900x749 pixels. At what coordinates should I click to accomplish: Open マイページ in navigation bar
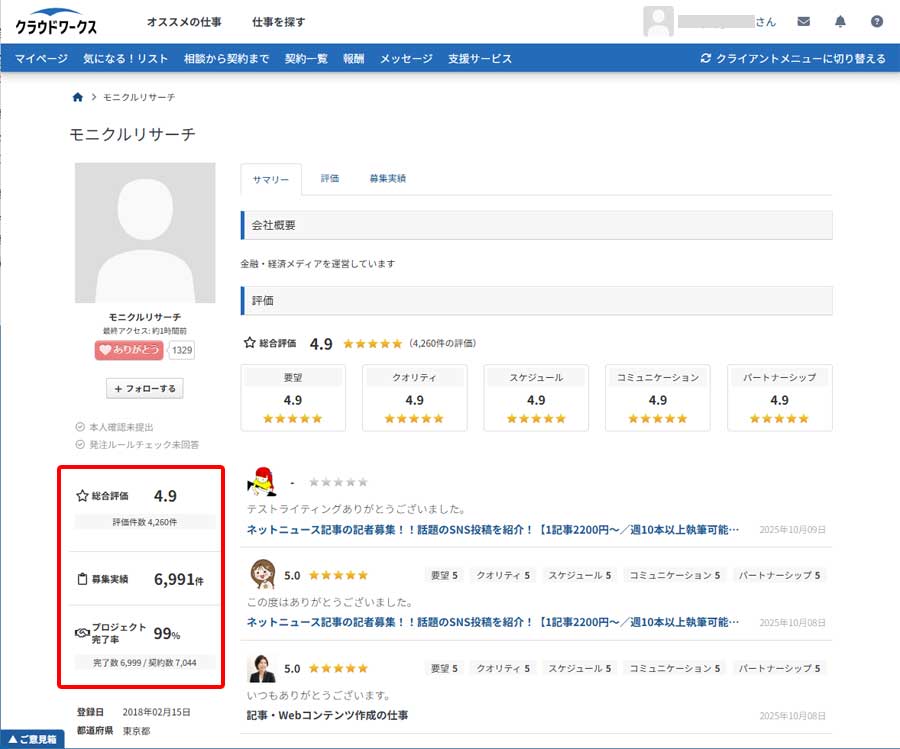(x=41, y=58)
